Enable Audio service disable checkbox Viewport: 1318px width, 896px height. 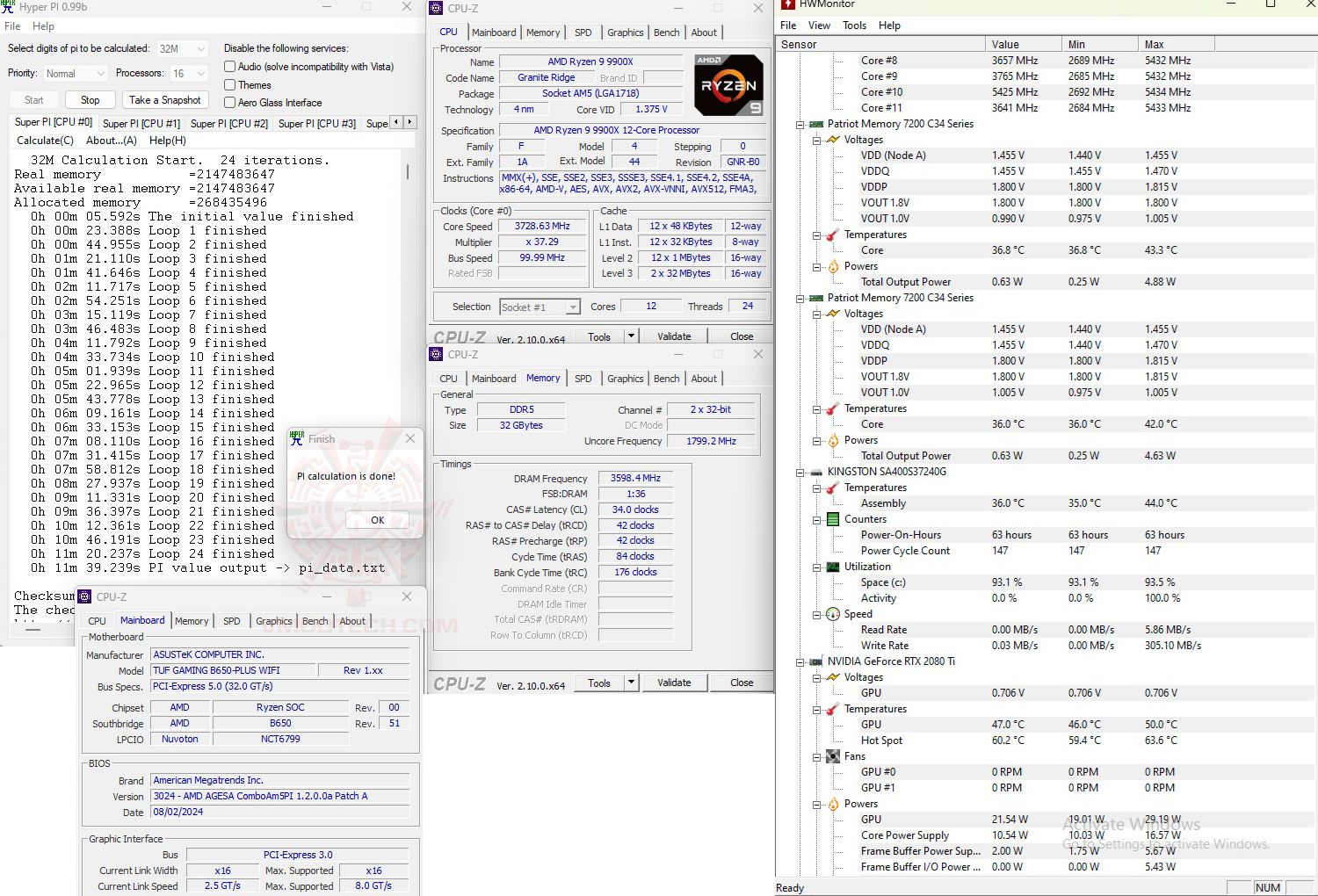click(x=229, y=67)
